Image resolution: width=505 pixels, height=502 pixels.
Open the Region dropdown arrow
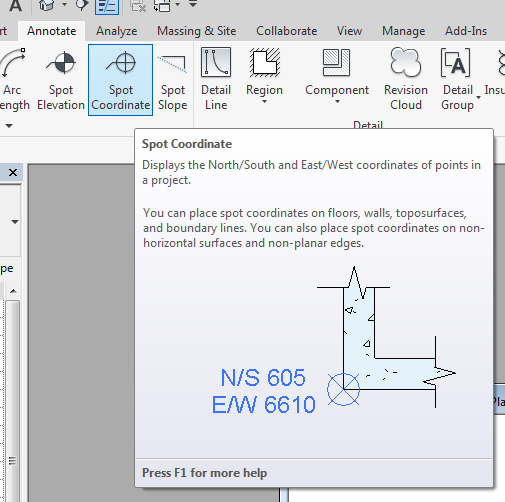[x=264, y=102]
